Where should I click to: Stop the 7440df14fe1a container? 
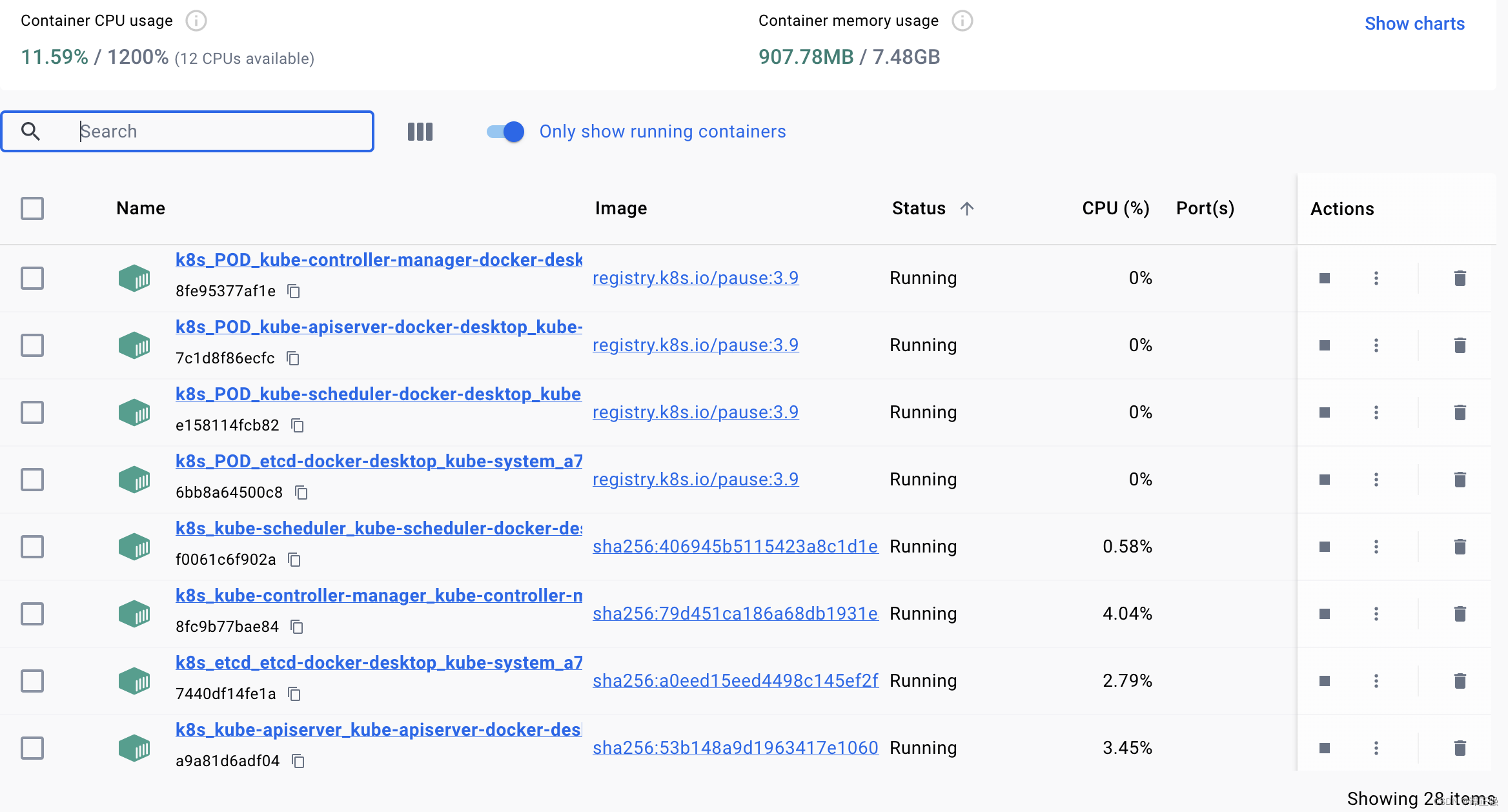tap(1325, 681)
